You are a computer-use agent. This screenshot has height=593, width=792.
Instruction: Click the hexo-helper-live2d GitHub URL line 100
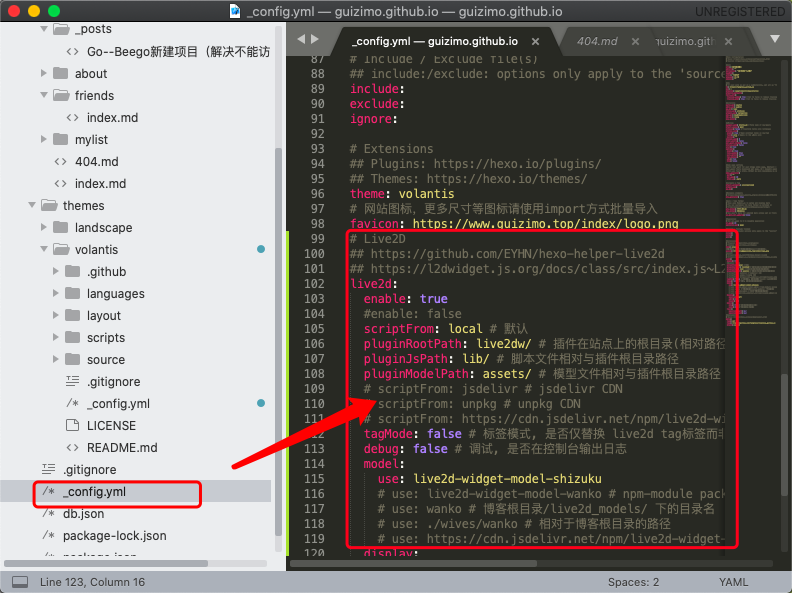pos(518,254)
